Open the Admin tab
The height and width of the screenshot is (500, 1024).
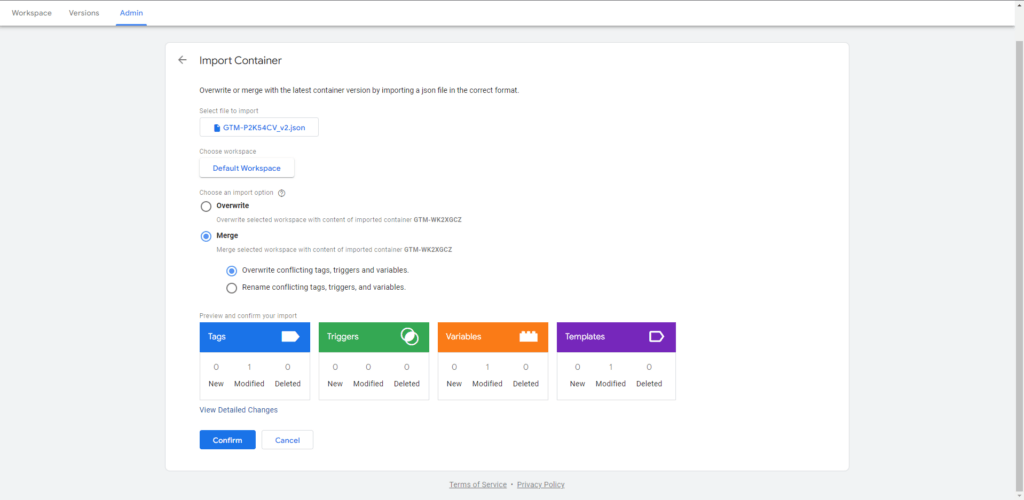pyautogui.click(x=131, y=13)
